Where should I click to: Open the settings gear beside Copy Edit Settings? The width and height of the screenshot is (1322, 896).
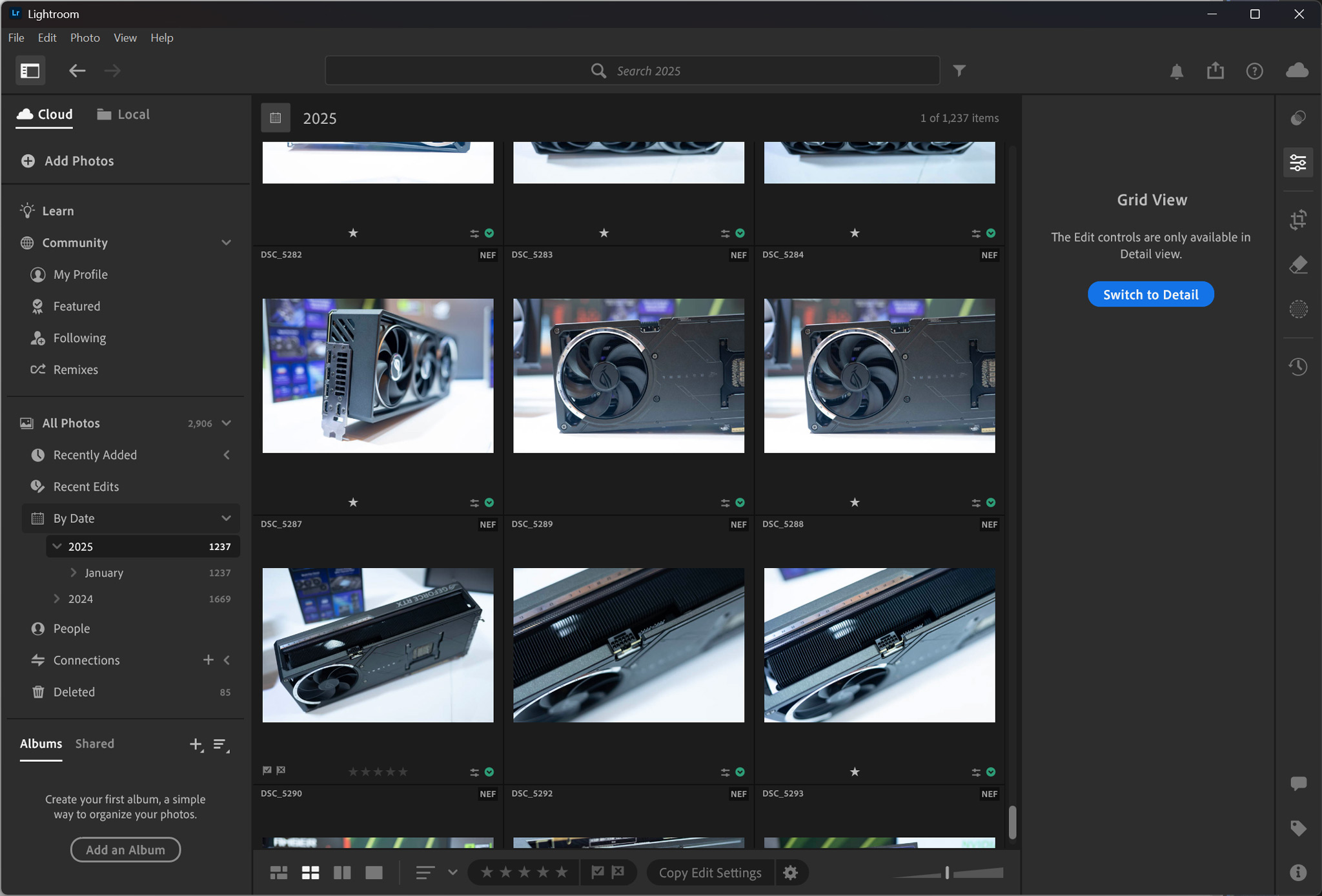790,873
